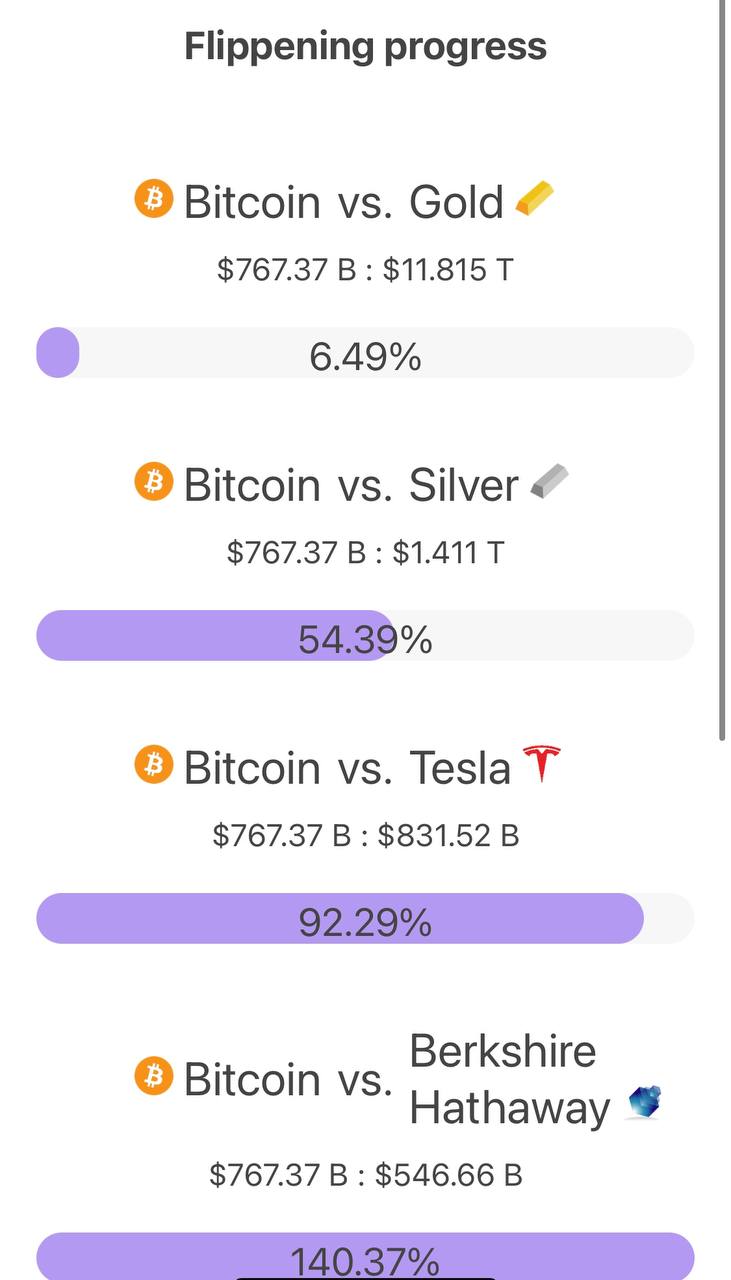731x1280 pixels.
Task: Click the Bitcoin icon in Tesla row
Action: point(154,765)
